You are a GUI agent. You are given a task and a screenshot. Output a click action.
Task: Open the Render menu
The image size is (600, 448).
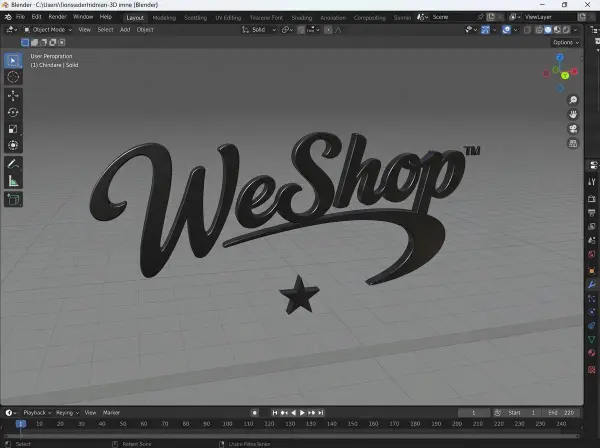click(57, 17)
